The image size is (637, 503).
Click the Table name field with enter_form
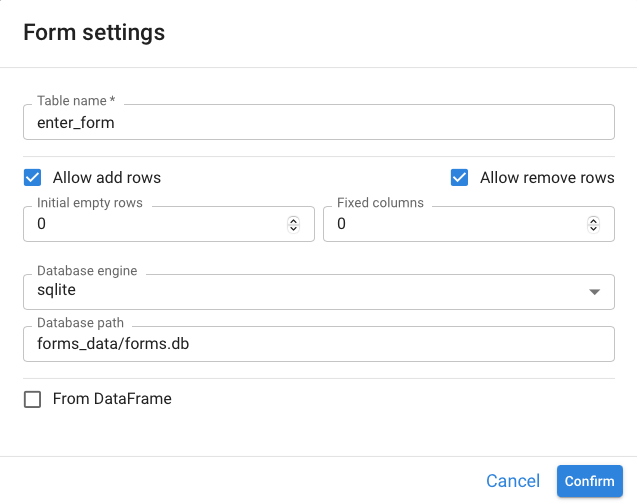tap(319, 122)
